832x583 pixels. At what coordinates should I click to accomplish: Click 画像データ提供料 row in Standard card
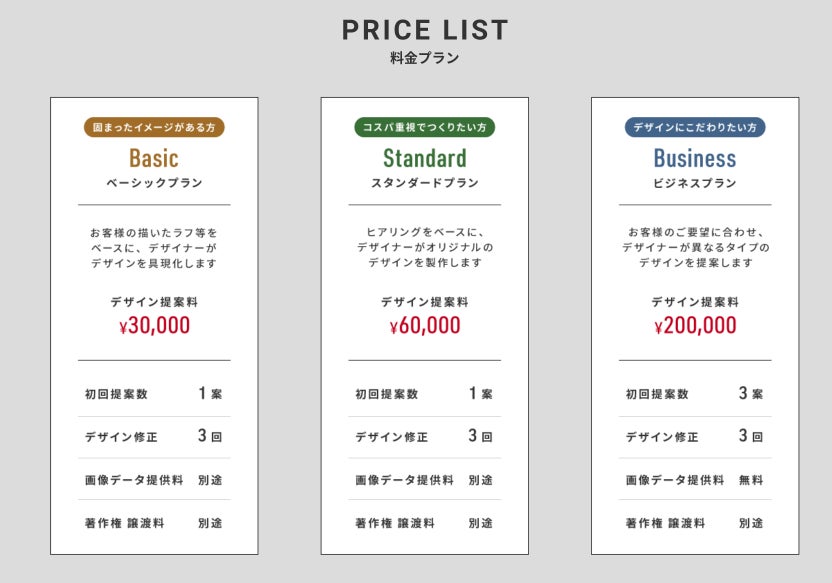424,480
